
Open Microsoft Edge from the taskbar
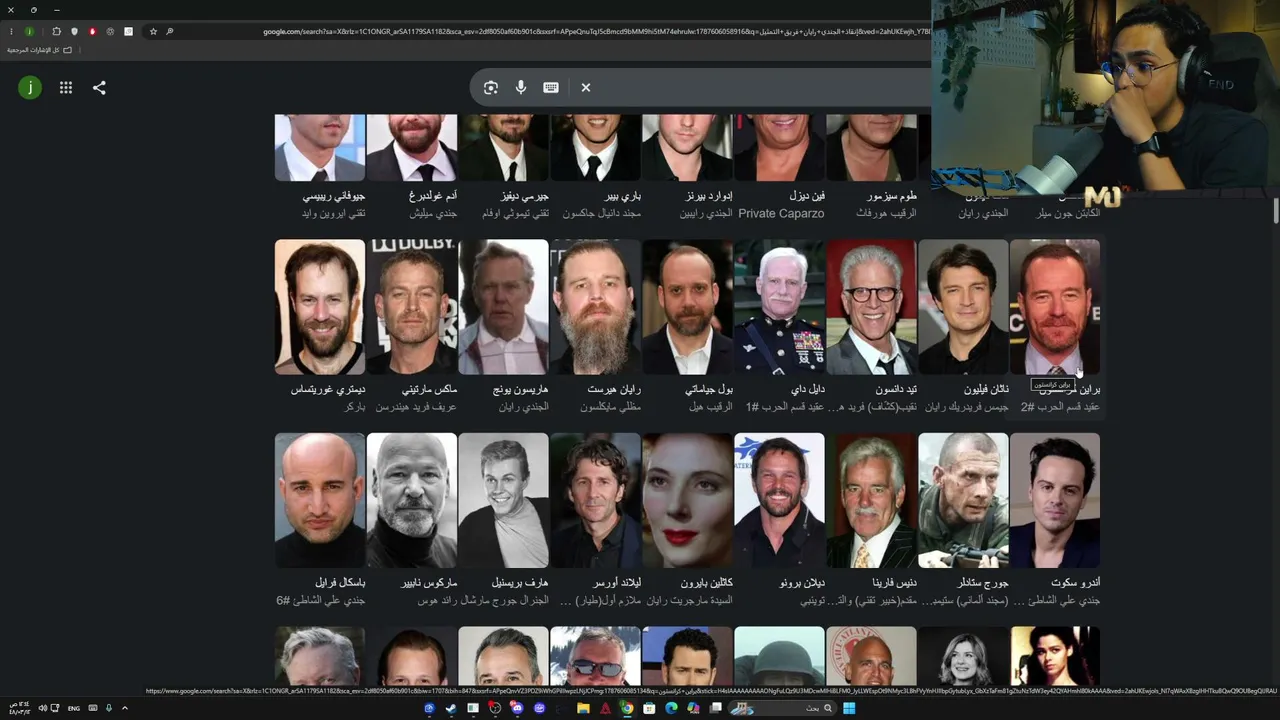coord(671,708)
